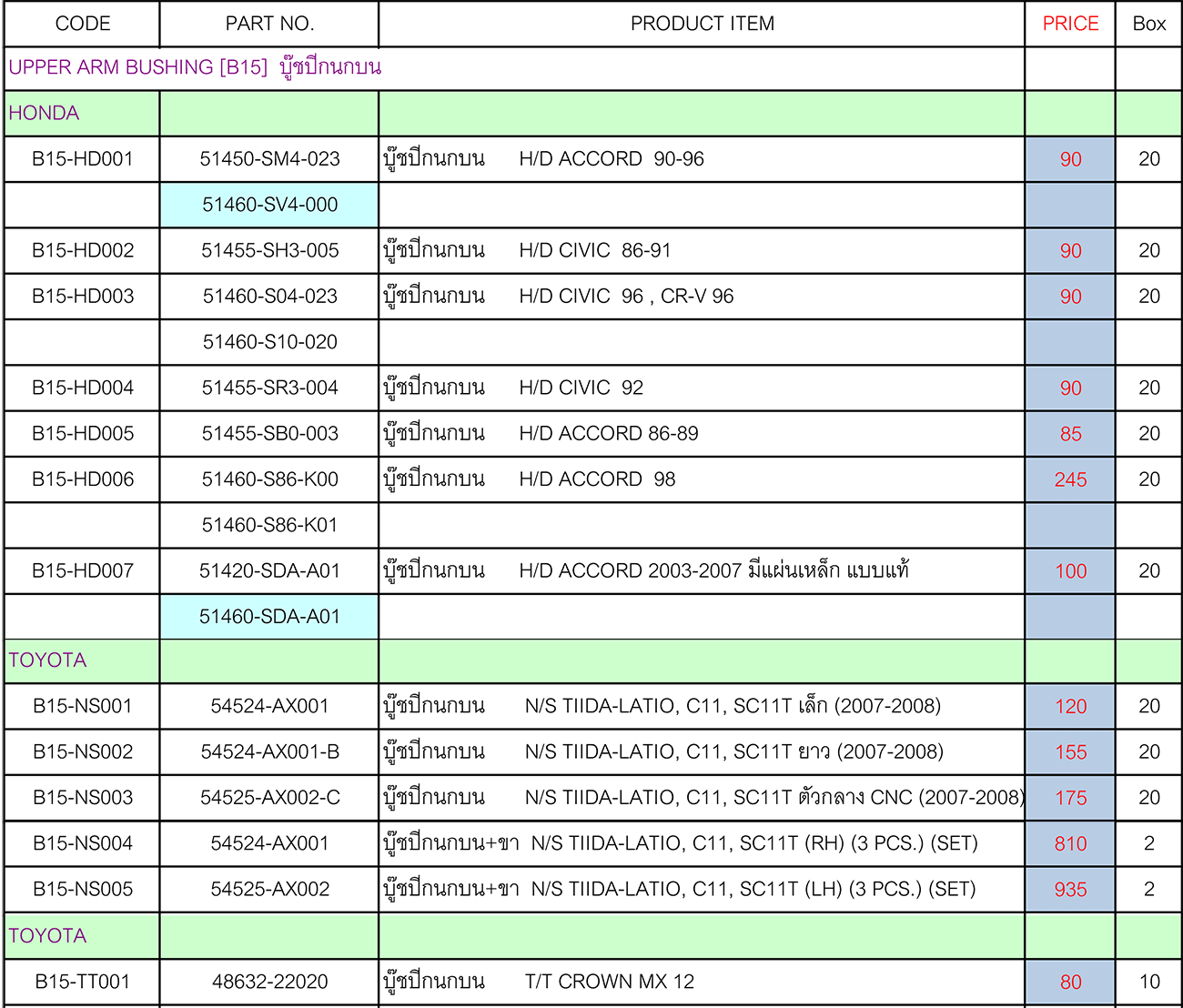Select part number 51455-SH3-005
Image resolution: width=1183 pixels, height=1008 pixels.
point(269,250)
